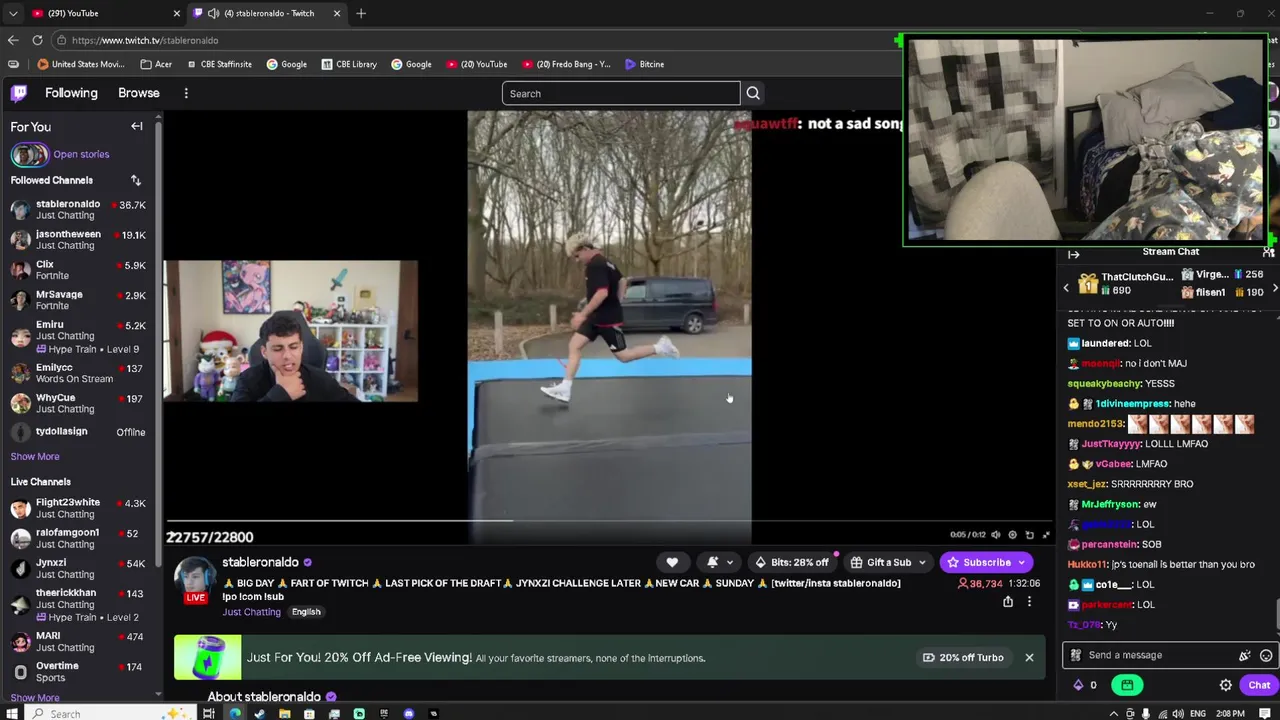The width and height of the screenshot is (1280, 720).
Task: Sort followed channels list
Action: tap(136, 180)
